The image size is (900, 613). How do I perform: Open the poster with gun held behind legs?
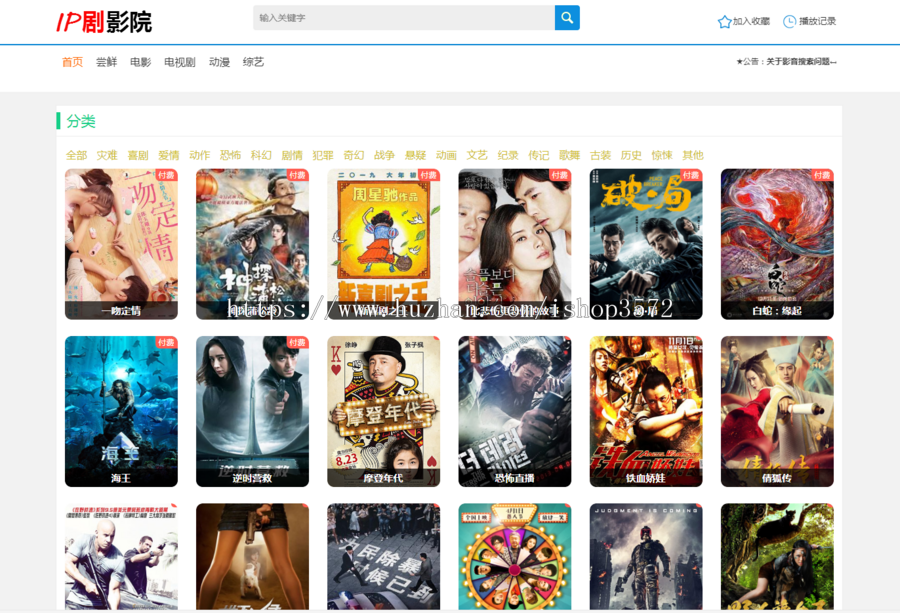click(253, 557)
